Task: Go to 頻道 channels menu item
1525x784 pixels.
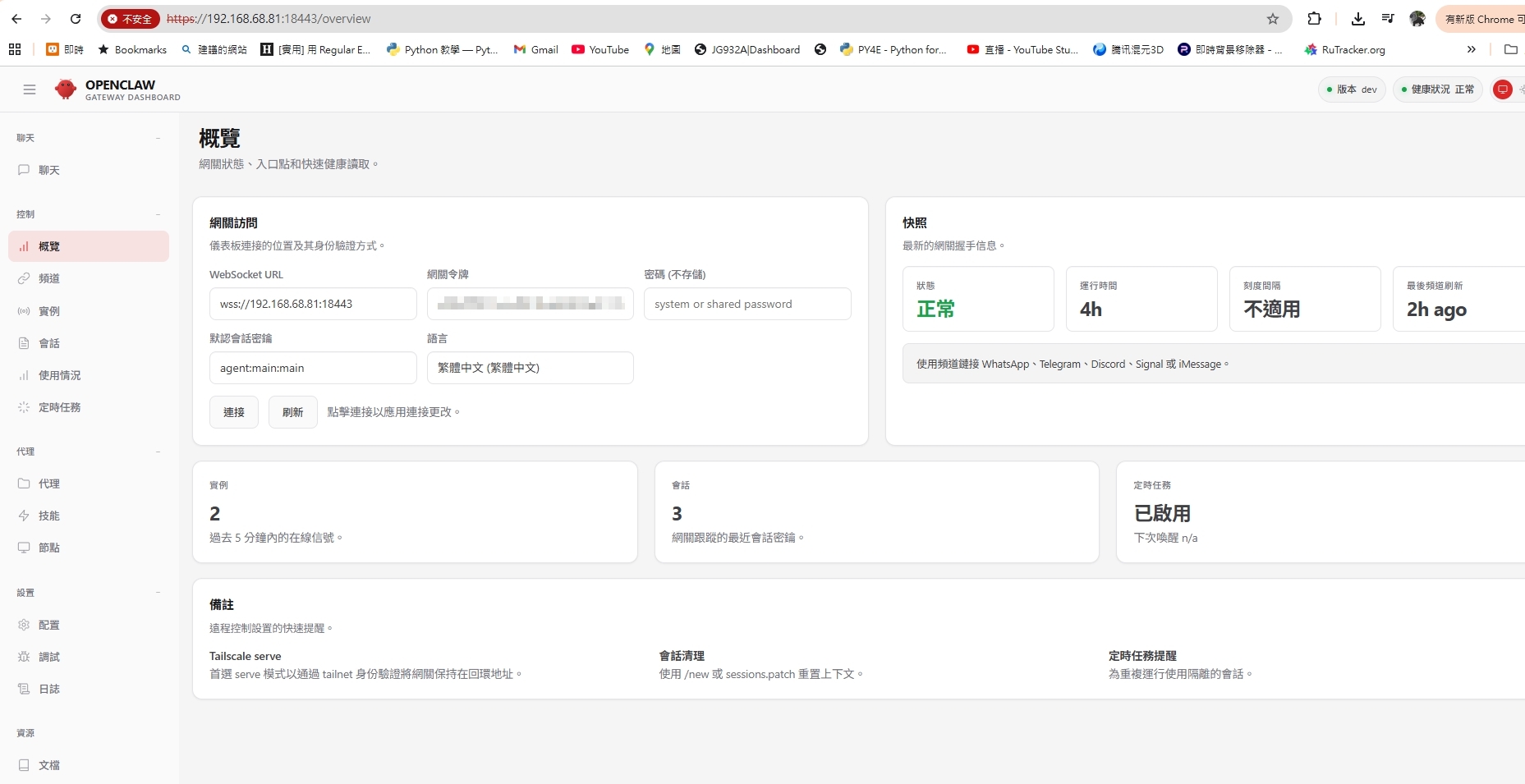Action: (49, 278)
